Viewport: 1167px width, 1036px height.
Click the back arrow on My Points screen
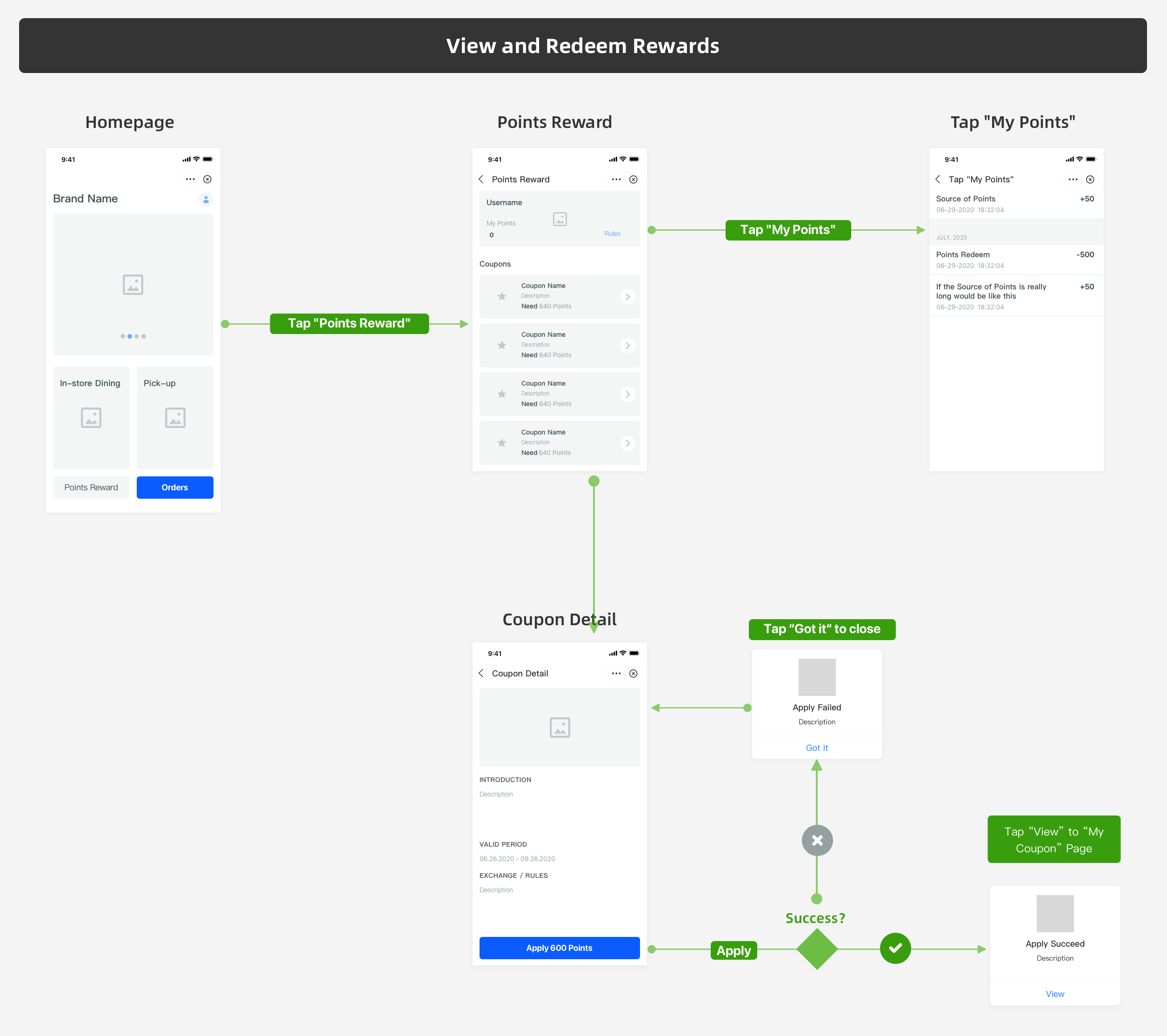[938, 179]
